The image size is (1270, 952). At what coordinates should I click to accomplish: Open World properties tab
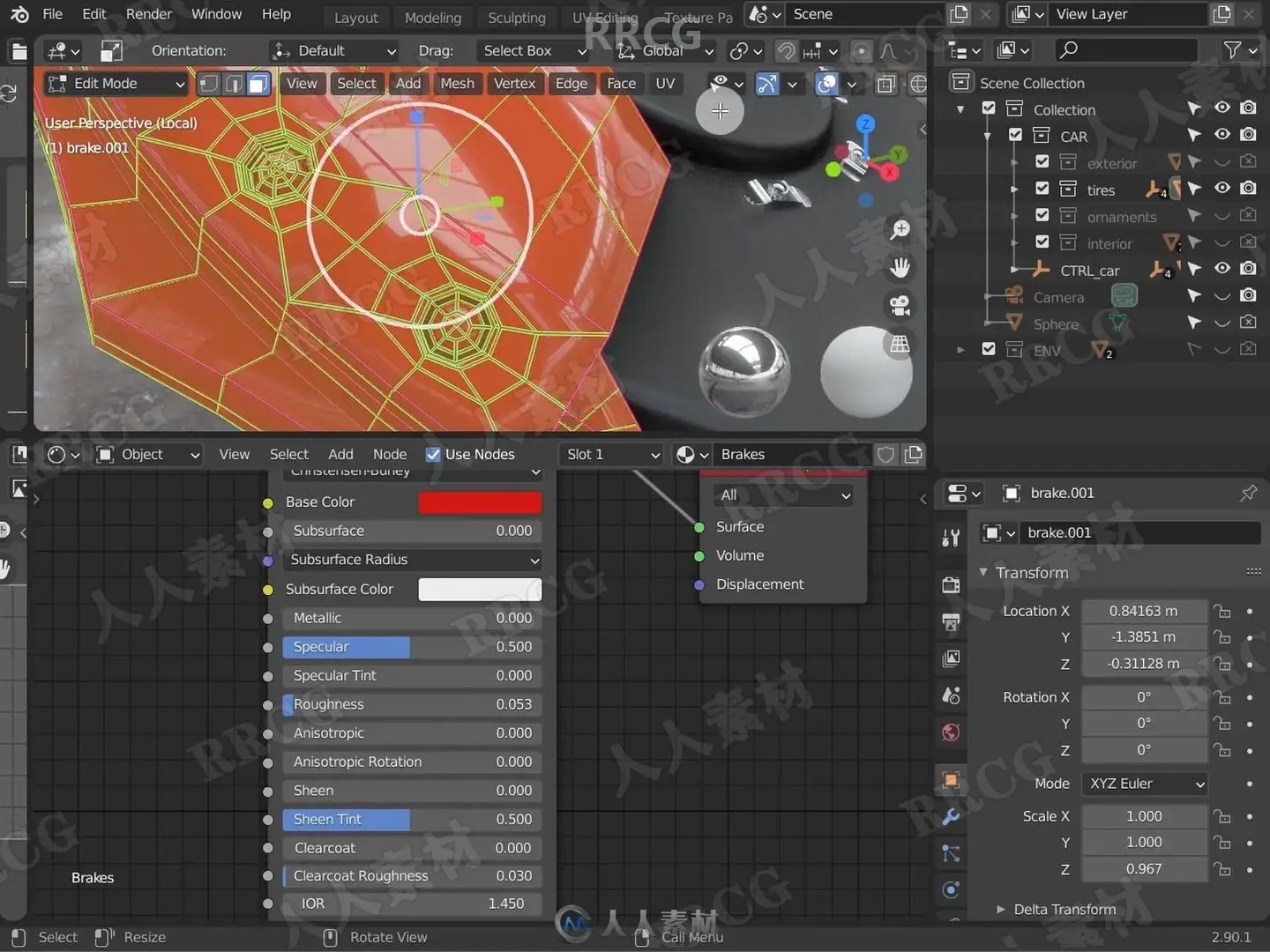pyautogui.click(x=951, y=733)
